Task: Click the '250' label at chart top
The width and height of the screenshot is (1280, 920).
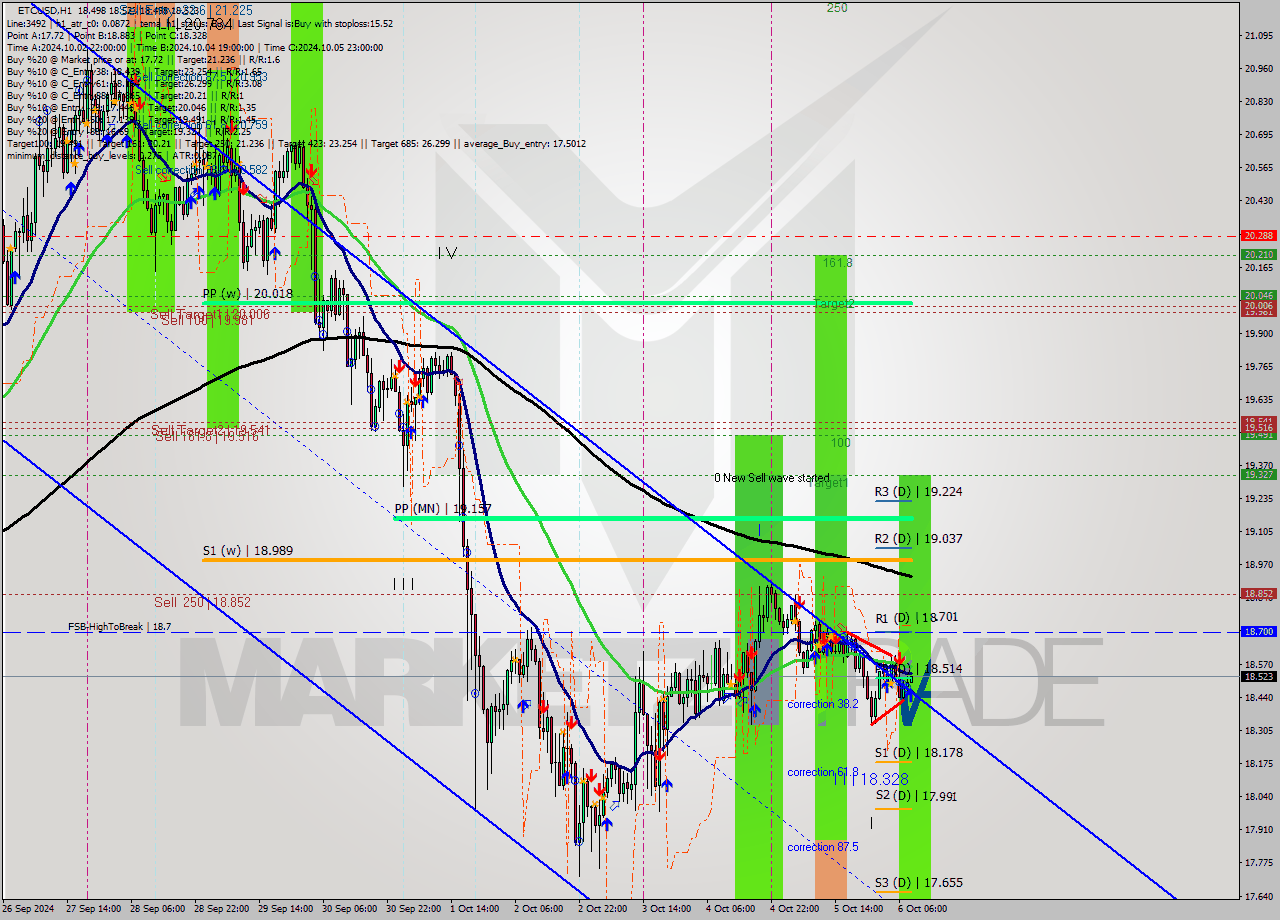Action: [837, 8]
